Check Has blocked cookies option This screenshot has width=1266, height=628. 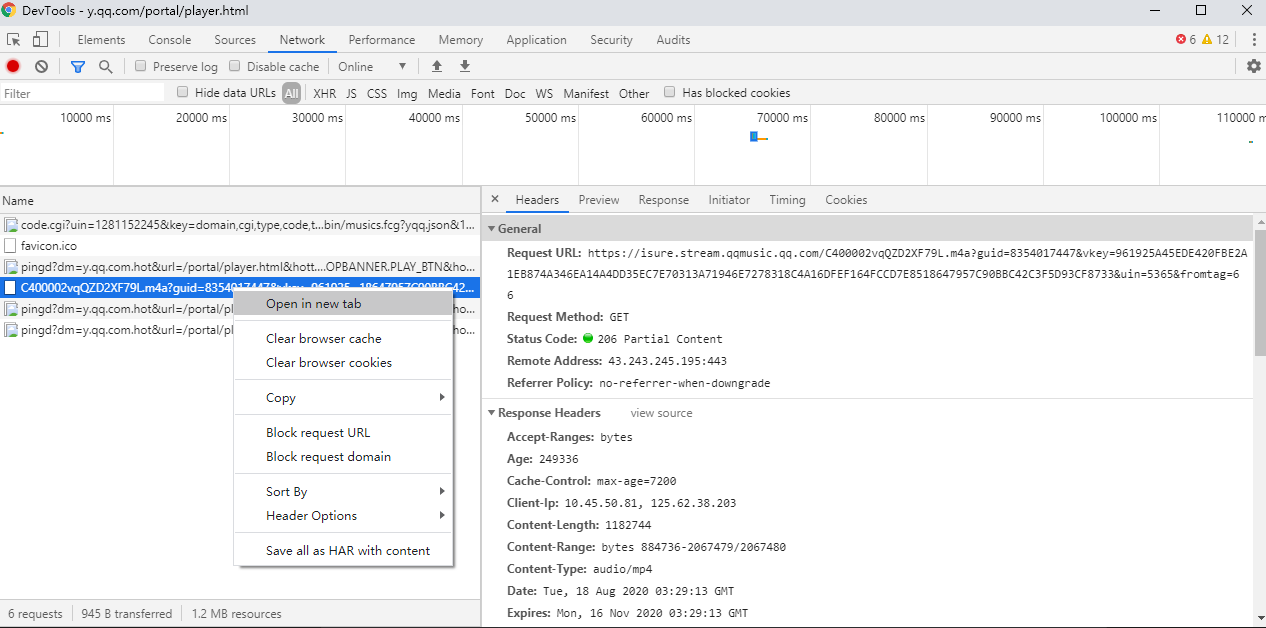[x=670, y=92]
